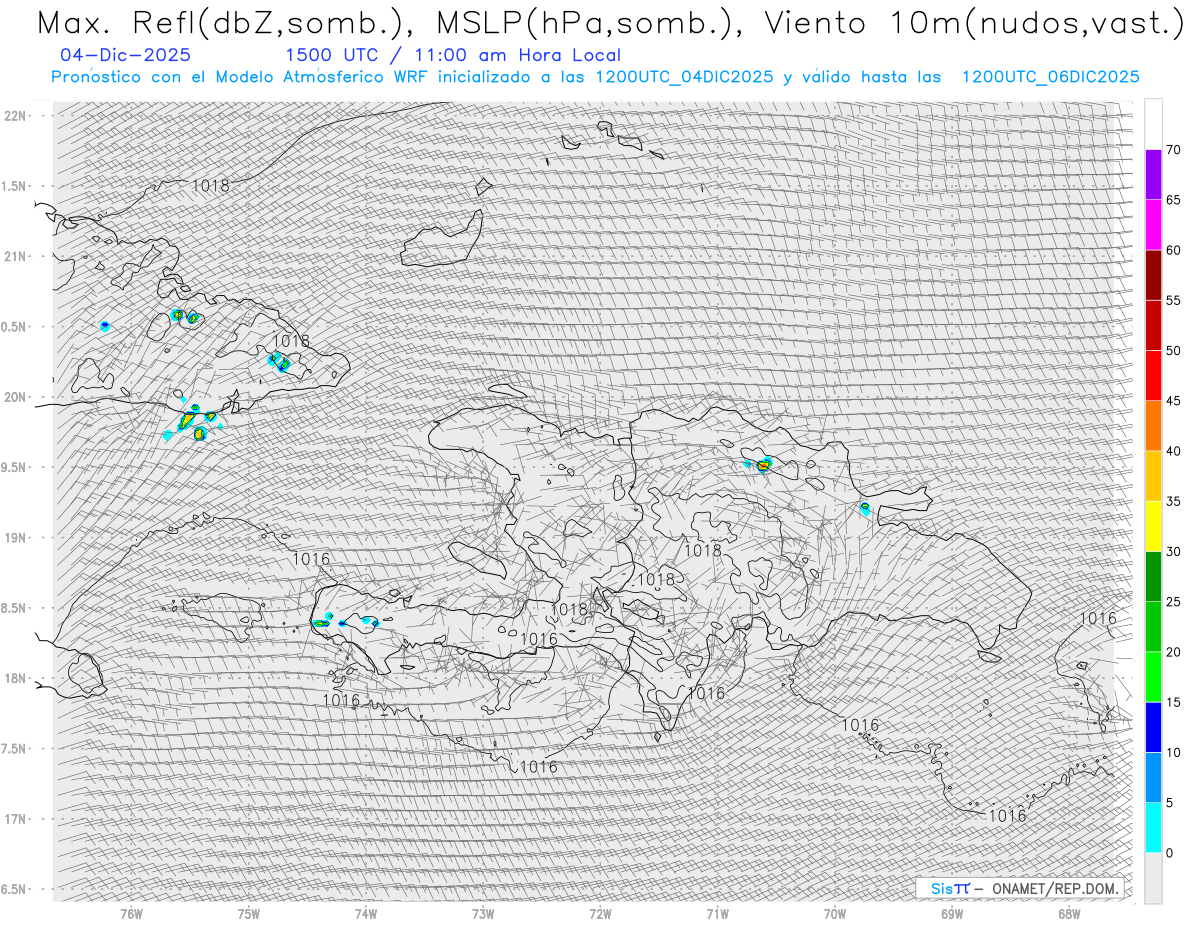
Task: Click the gray below-0 color bar segment
Action: coord(1153,878)
